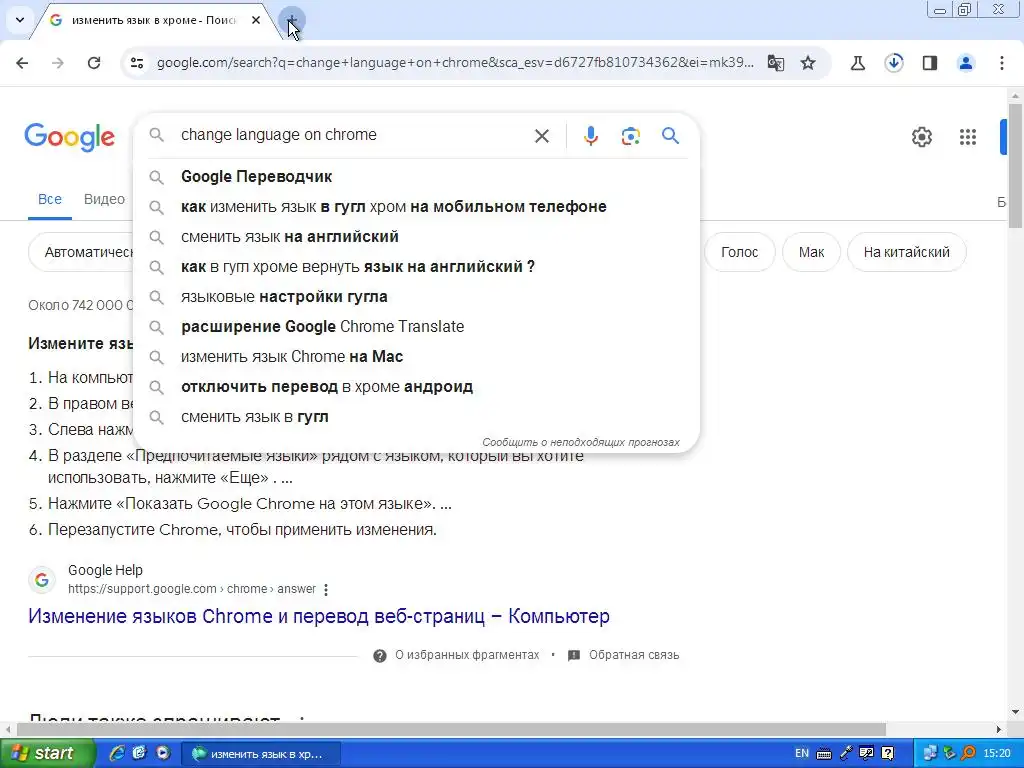The width and height of the screenshot is (1024, 768).
Task: Toggle the side panel
Action: [x=929, y=63]
